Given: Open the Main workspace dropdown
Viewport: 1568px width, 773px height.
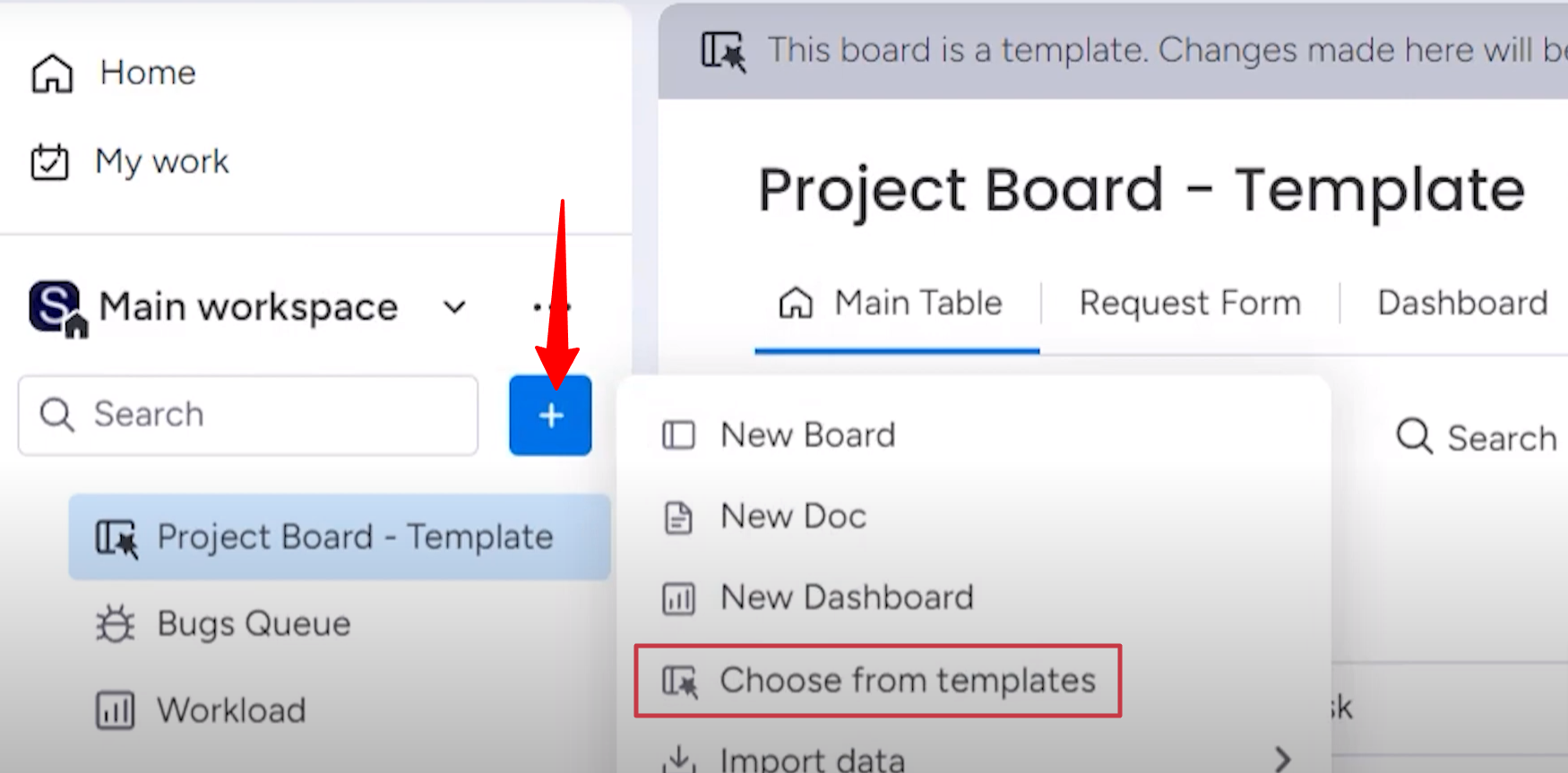Looking at the screenshot, I should click(452, 307).
